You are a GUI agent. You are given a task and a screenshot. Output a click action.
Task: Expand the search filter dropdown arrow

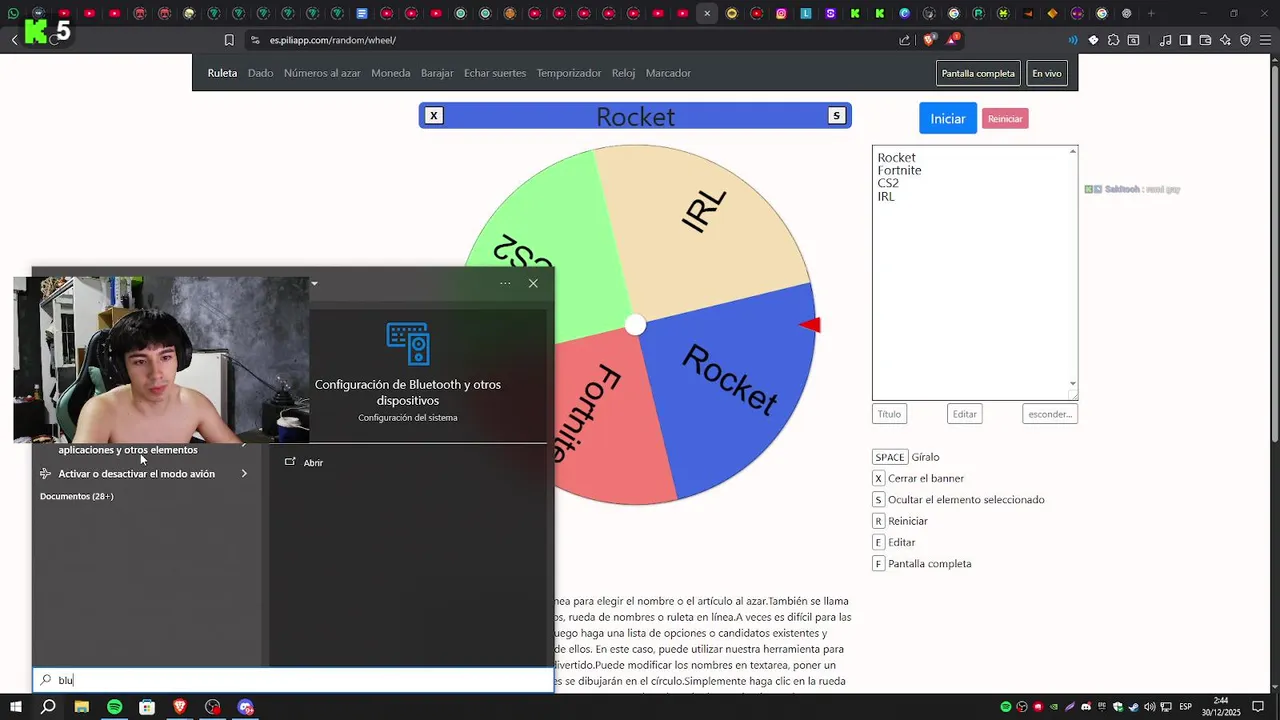coord(314,283)
